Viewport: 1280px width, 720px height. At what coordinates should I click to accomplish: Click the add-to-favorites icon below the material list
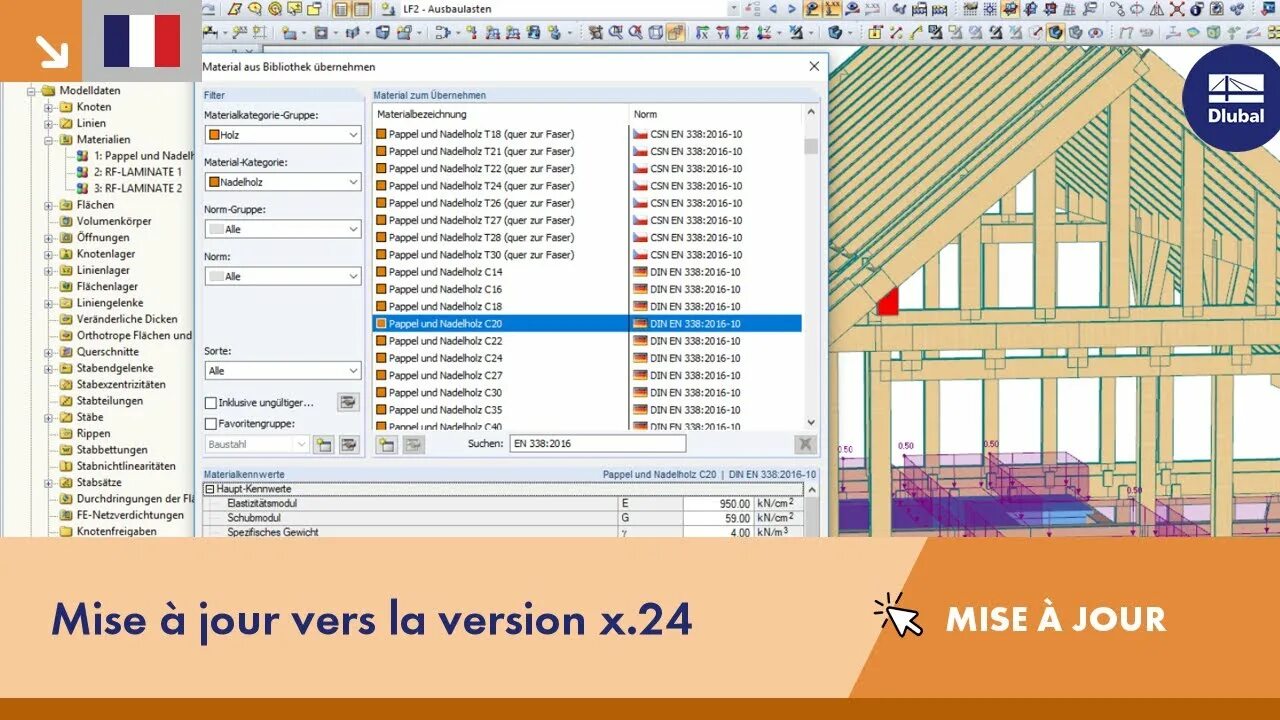coord(387,444)
